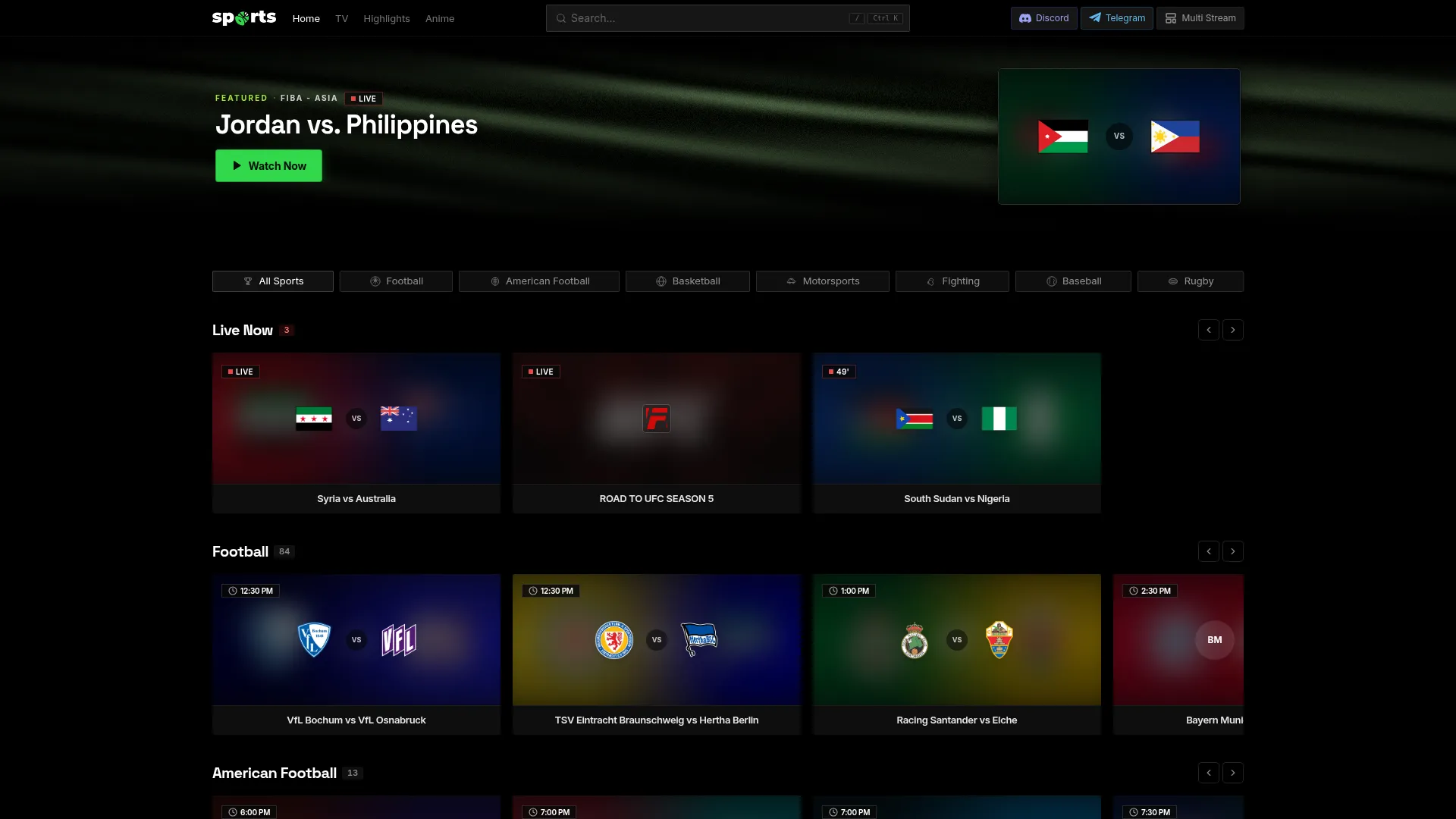Viewport: 1456px width, 819px height.
Task: Click the 49' match minute badge
Action: tap(839, 372)
